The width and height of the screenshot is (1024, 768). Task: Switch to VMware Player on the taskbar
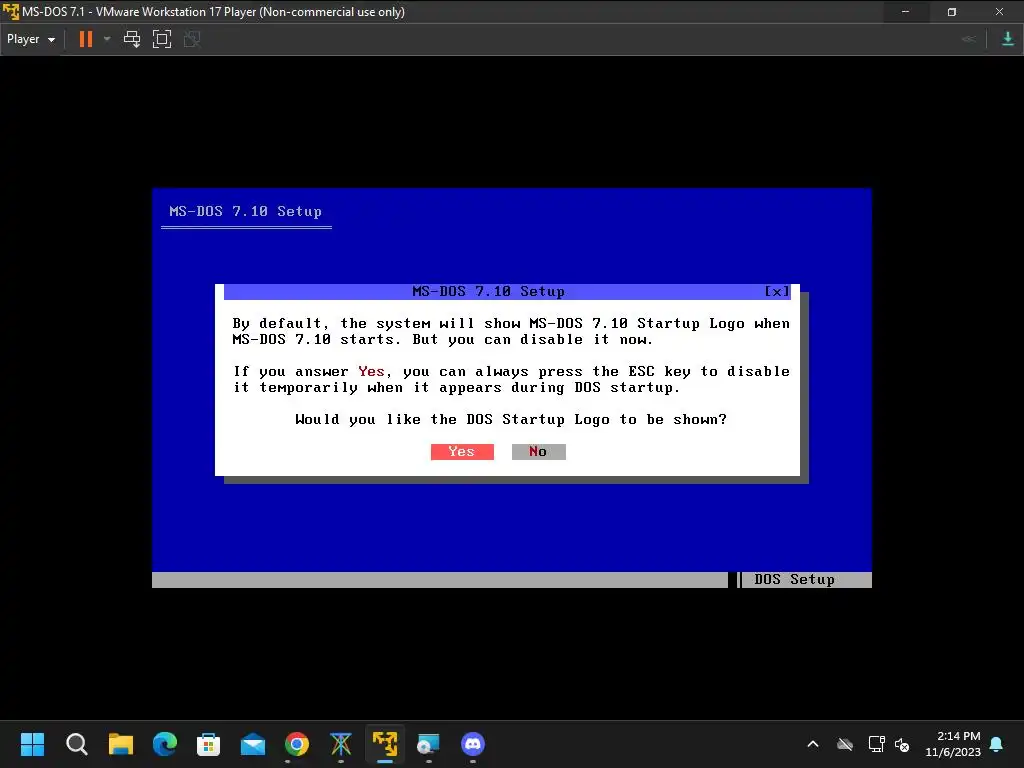coord(385,744)
